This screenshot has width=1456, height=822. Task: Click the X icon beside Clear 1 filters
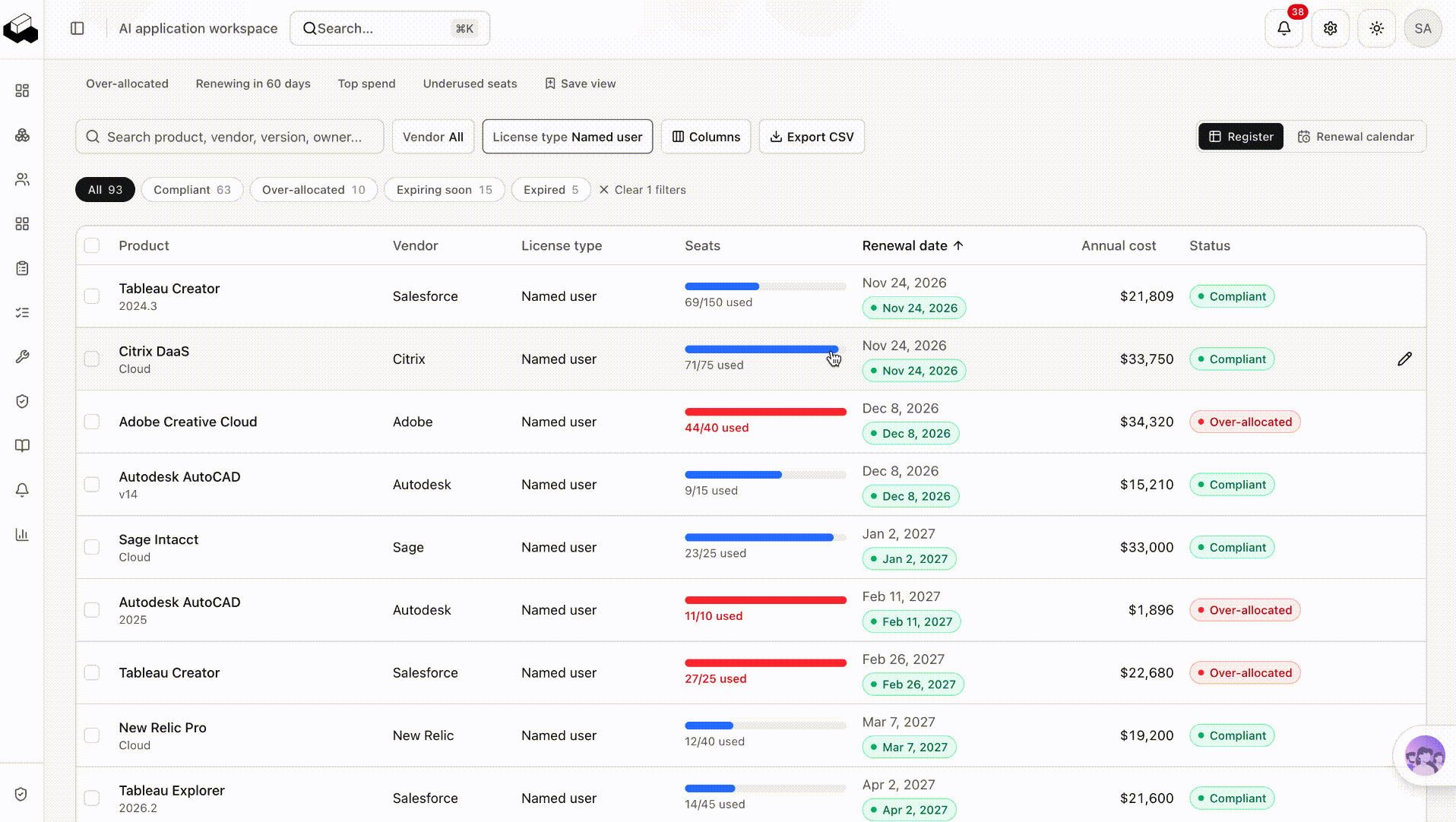(x=604, y=190)
